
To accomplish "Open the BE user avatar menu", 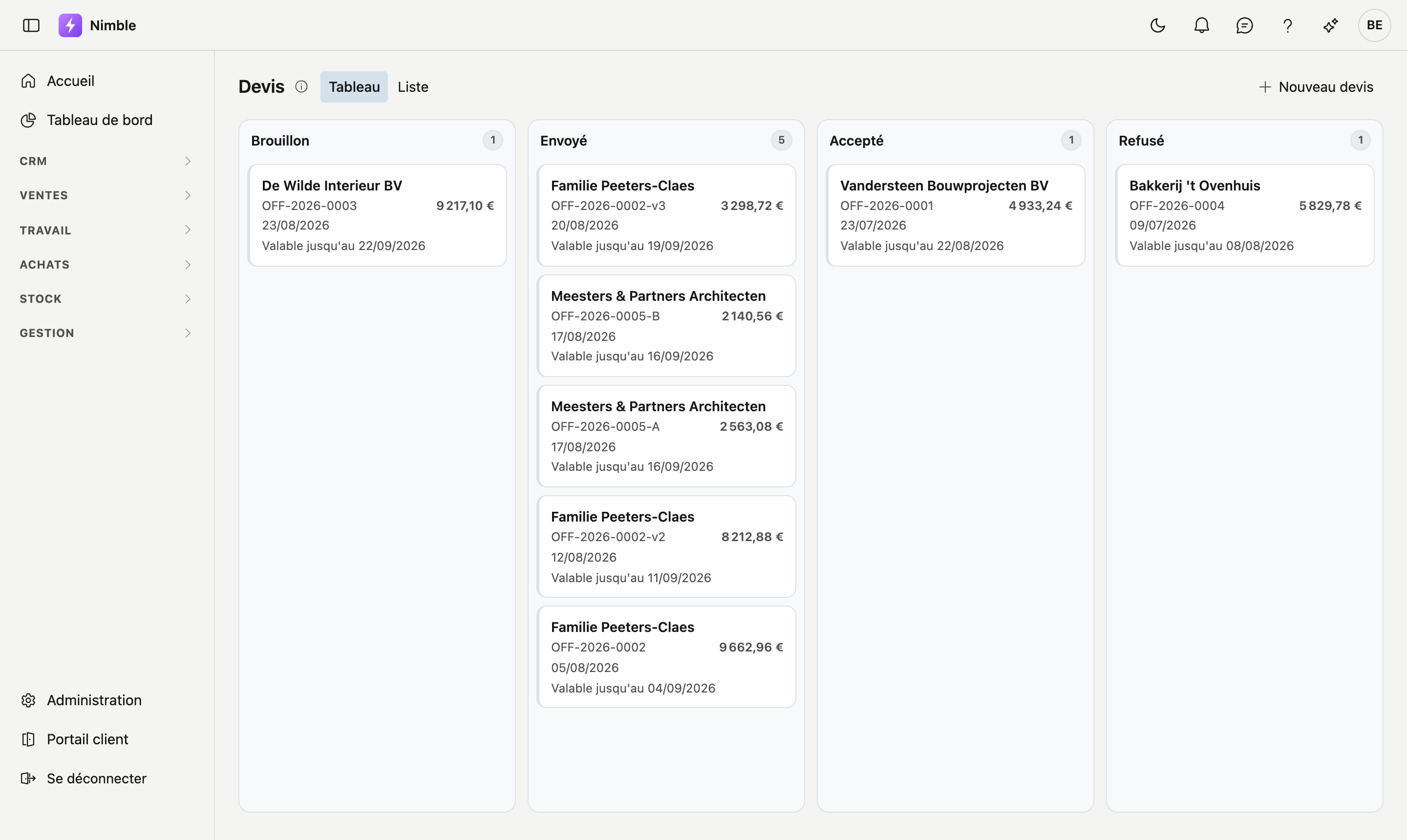I will tap(1375, 25).
